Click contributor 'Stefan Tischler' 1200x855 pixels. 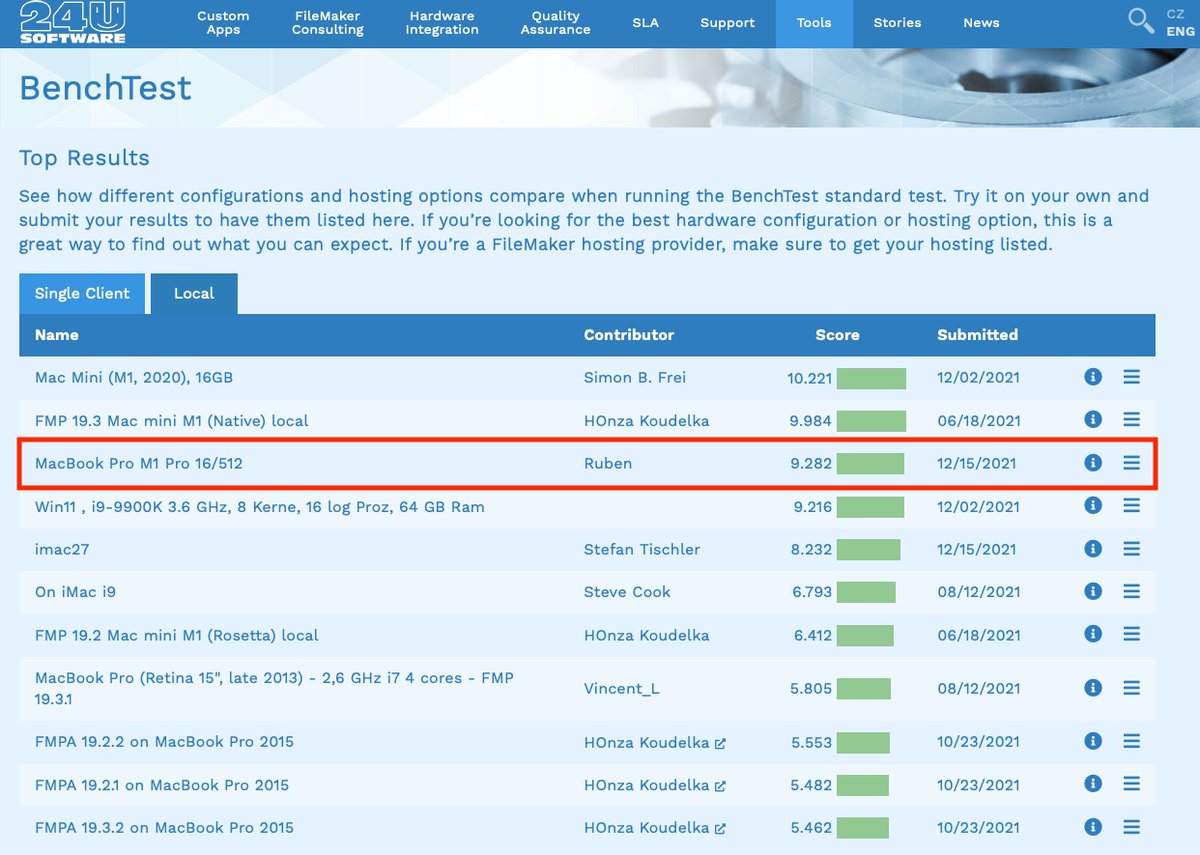[x=642, y=550]
